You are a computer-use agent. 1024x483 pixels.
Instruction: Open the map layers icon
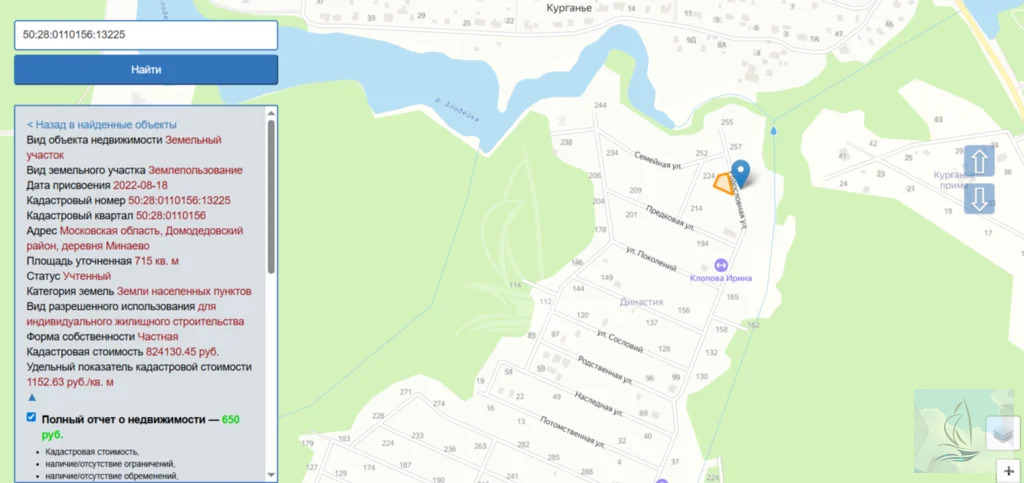(x=1002, y=433)
